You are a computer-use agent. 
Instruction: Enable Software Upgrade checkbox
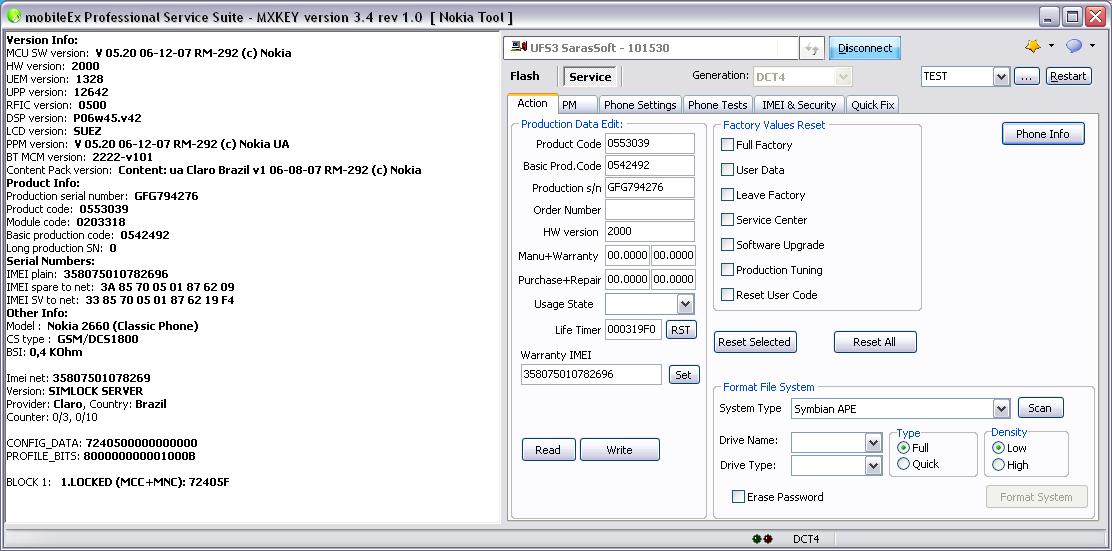tap(727, 245)
